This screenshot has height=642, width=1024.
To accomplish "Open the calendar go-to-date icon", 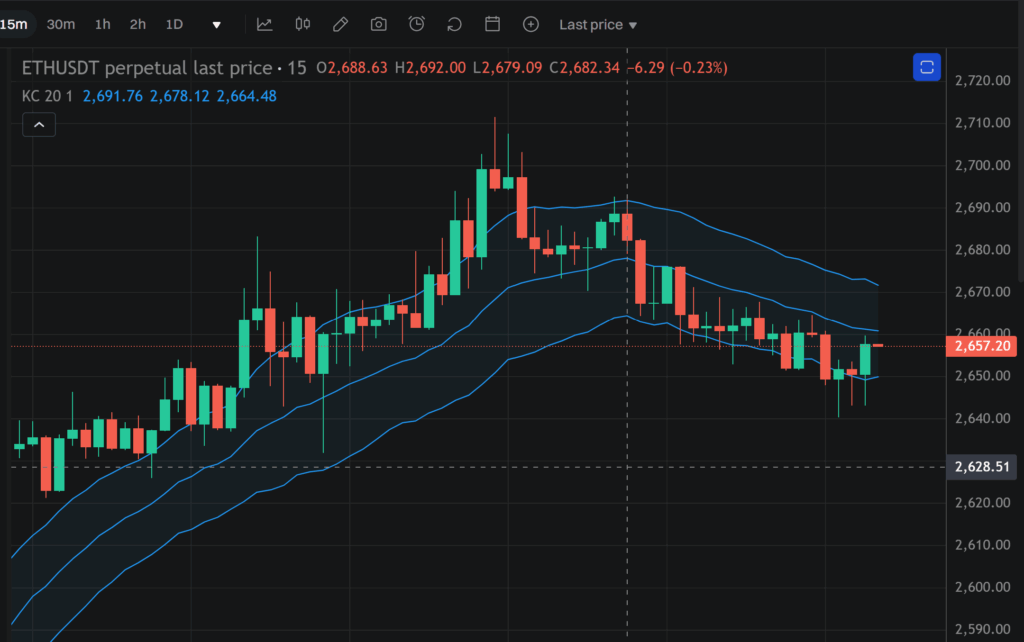I will click(492, 24).
